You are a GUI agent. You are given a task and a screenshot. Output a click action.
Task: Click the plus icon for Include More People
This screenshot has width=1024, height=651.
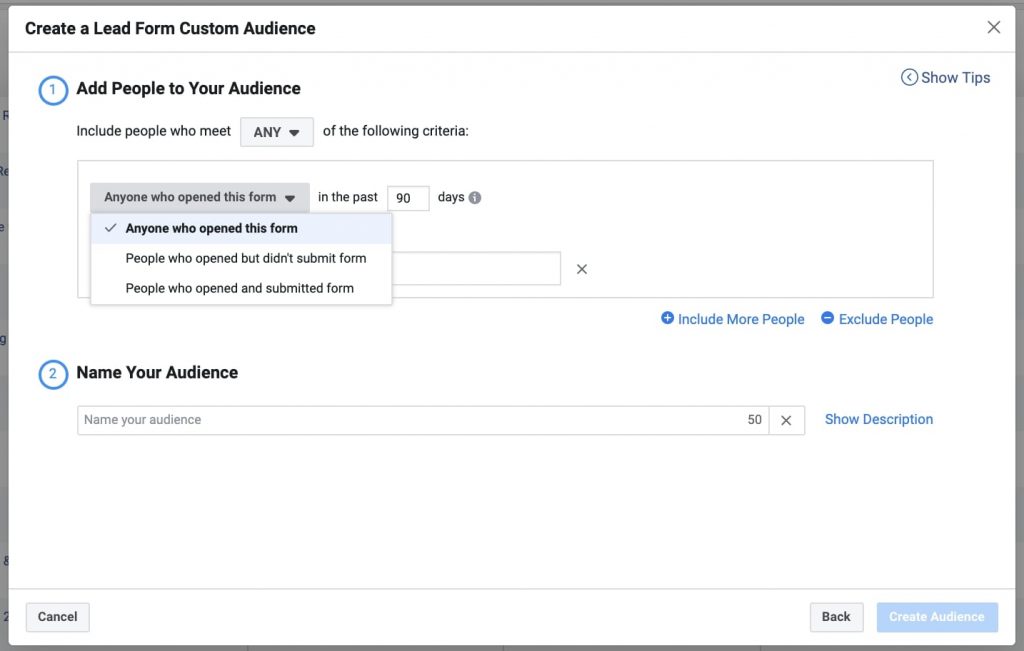(667, 318)
